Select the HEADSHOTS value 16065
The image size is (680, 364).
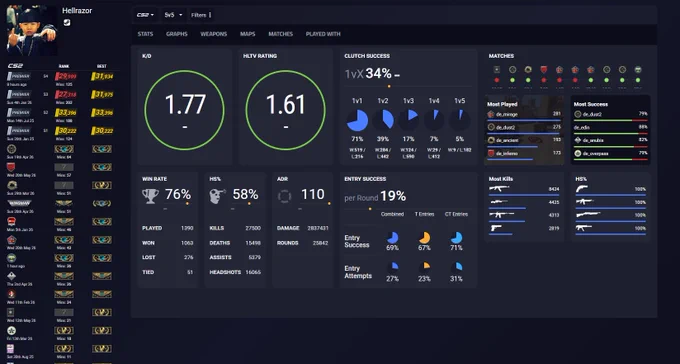253,272
